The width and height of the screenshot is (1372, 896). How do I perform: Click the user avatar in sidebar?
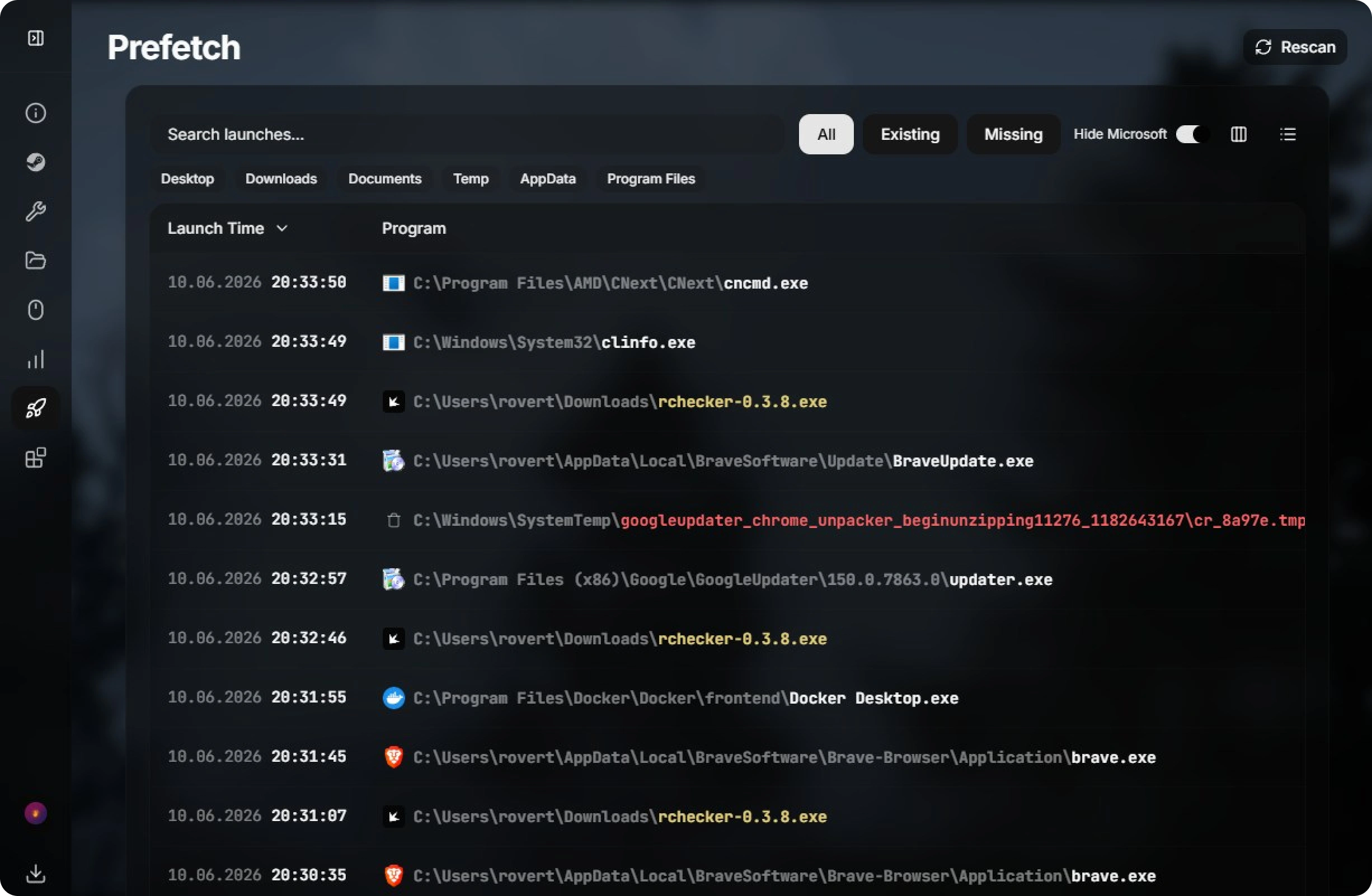[x=36, y=814]
